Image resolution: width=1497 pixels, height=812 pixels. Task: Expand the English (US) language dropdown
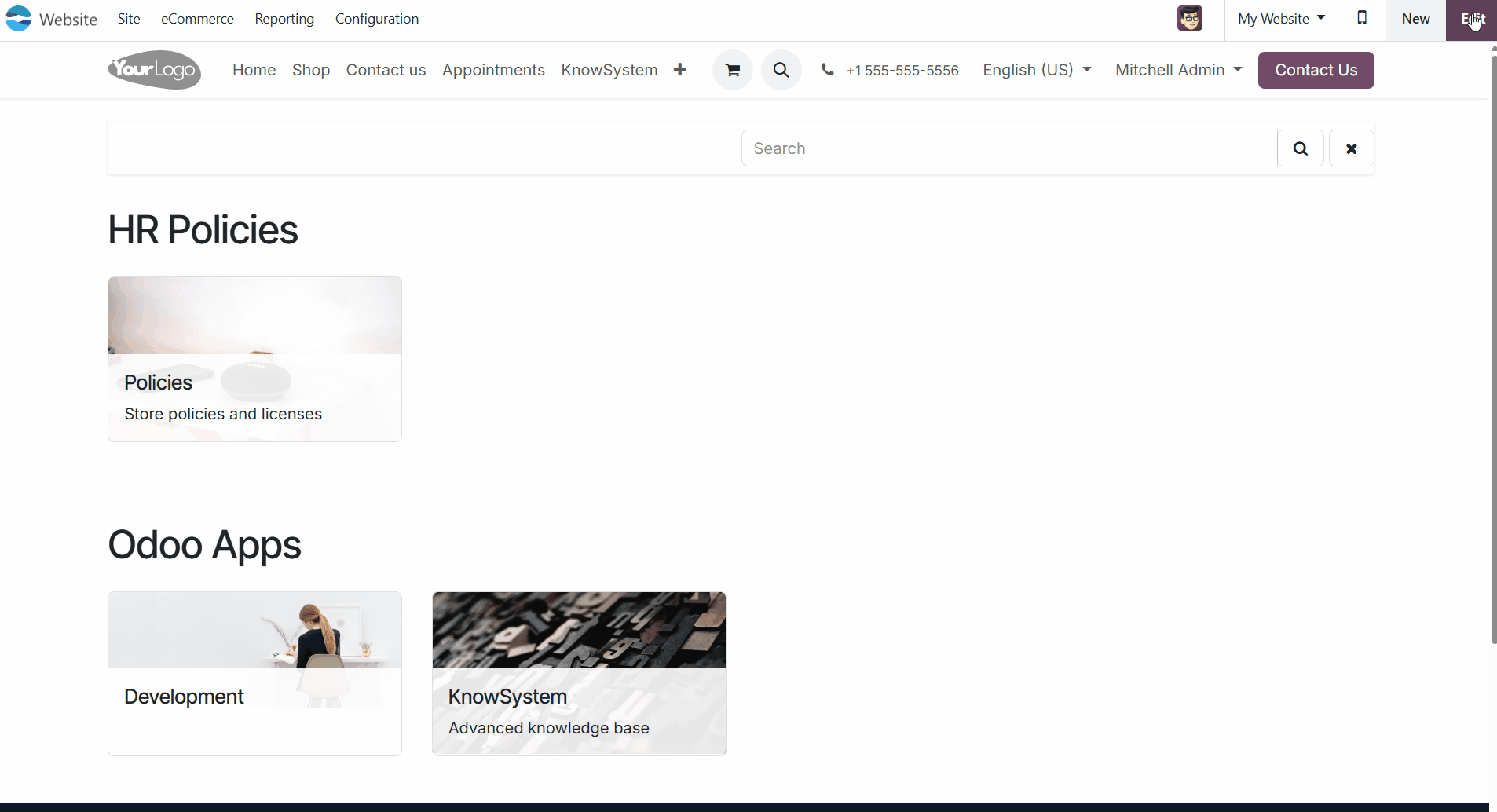point(1037,70)
